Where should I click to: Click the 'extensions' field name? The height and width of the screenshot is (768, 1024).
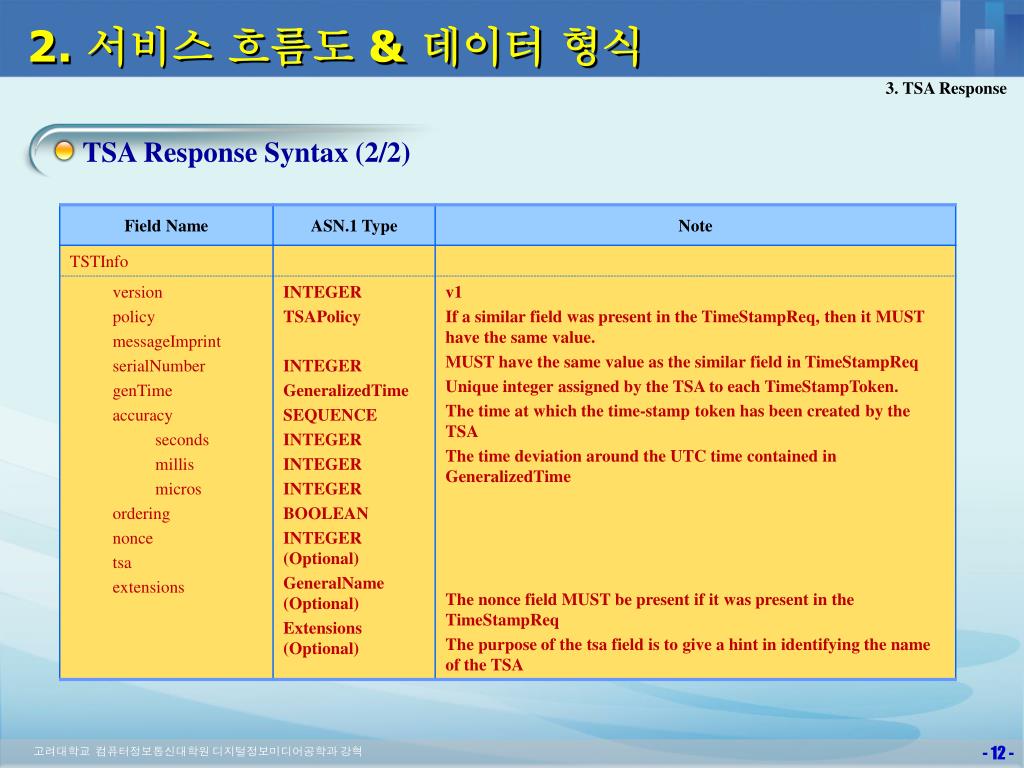148,588
